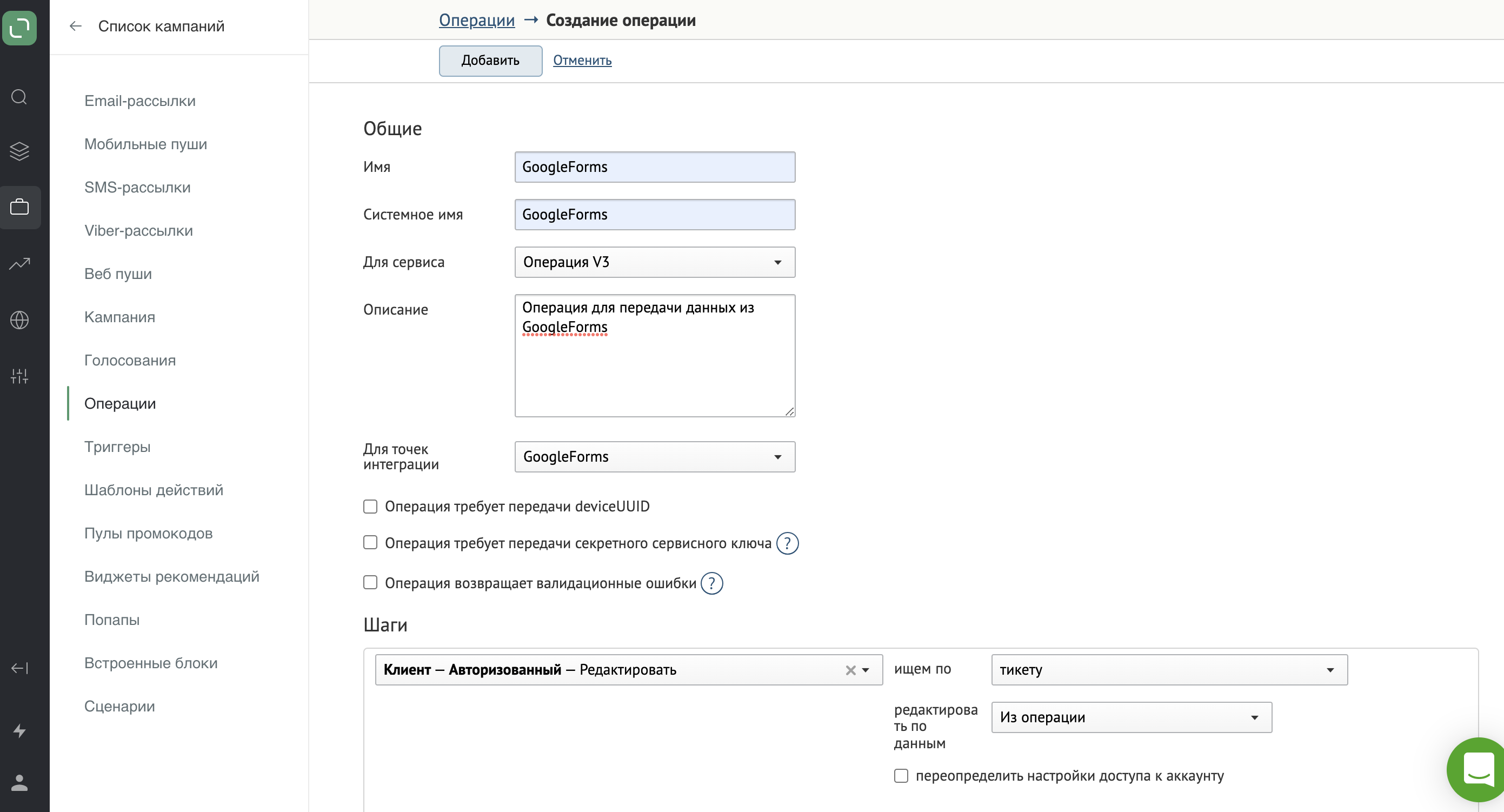Viewport: 1504px width, 812px height.
Task: Open the user profile icon in sidebar
Action: 19,782
